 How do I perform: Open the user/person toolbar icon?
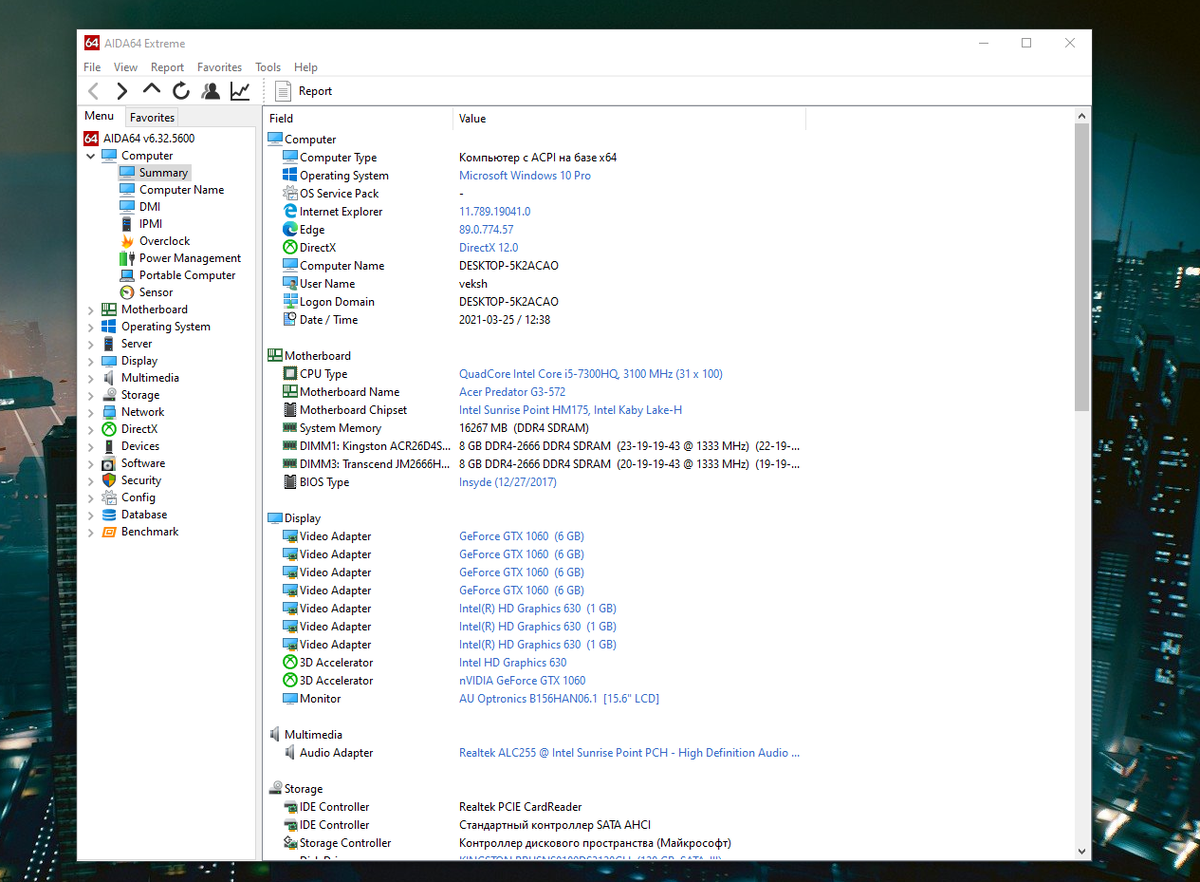210,91
